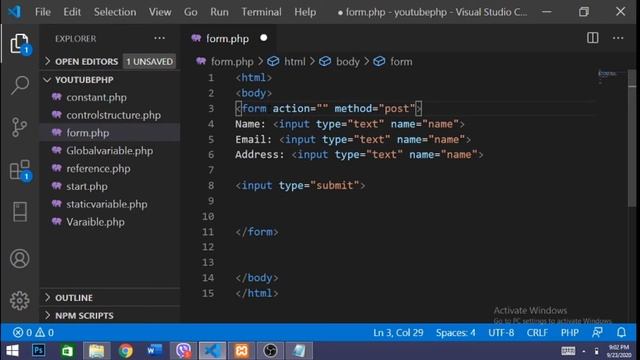640x360 pixels.
Task: Click the Split Editor Right icon
Action: click(x=593, y=38)
